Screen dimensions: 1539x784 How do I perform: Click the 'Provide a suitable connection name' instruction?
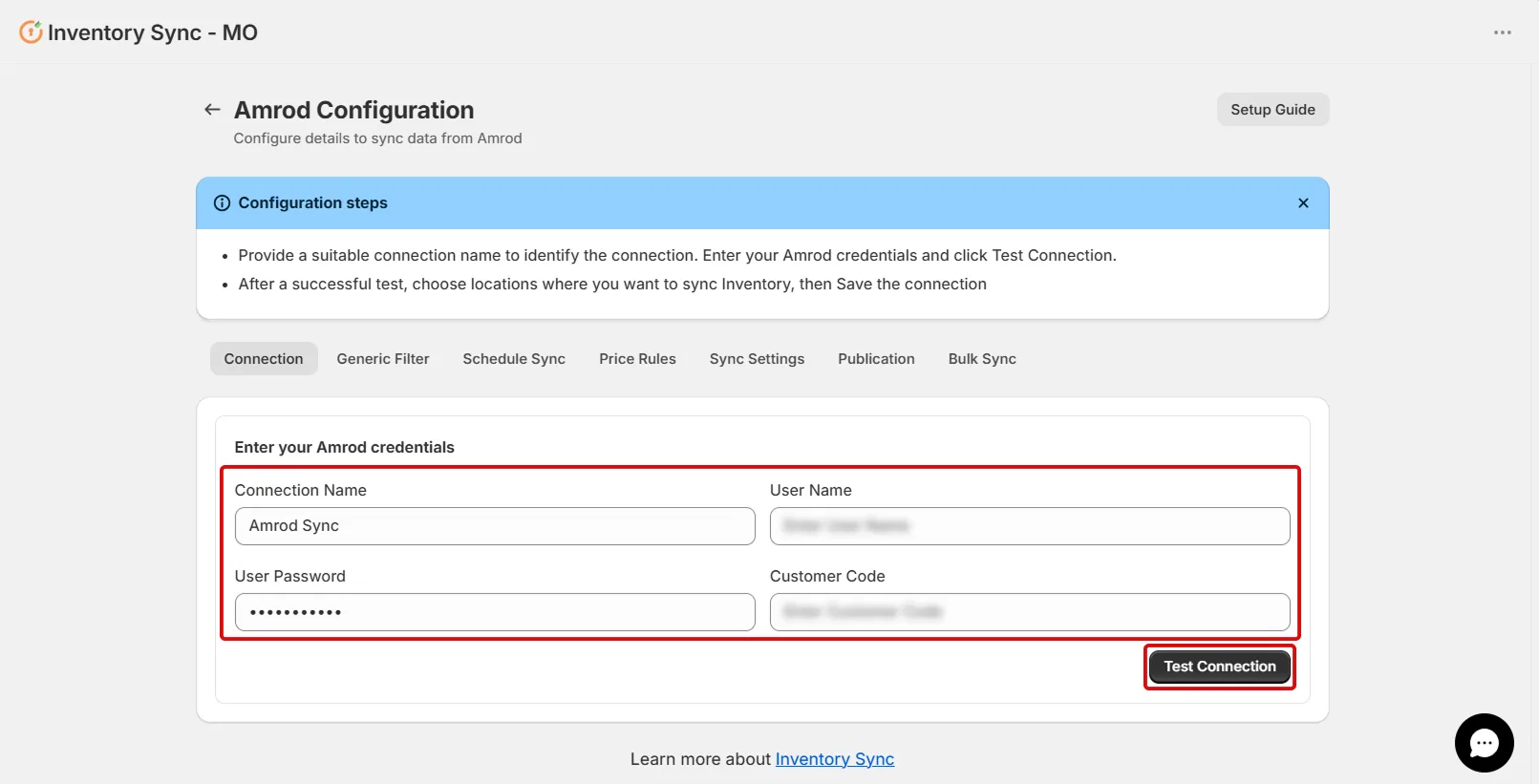677,255
